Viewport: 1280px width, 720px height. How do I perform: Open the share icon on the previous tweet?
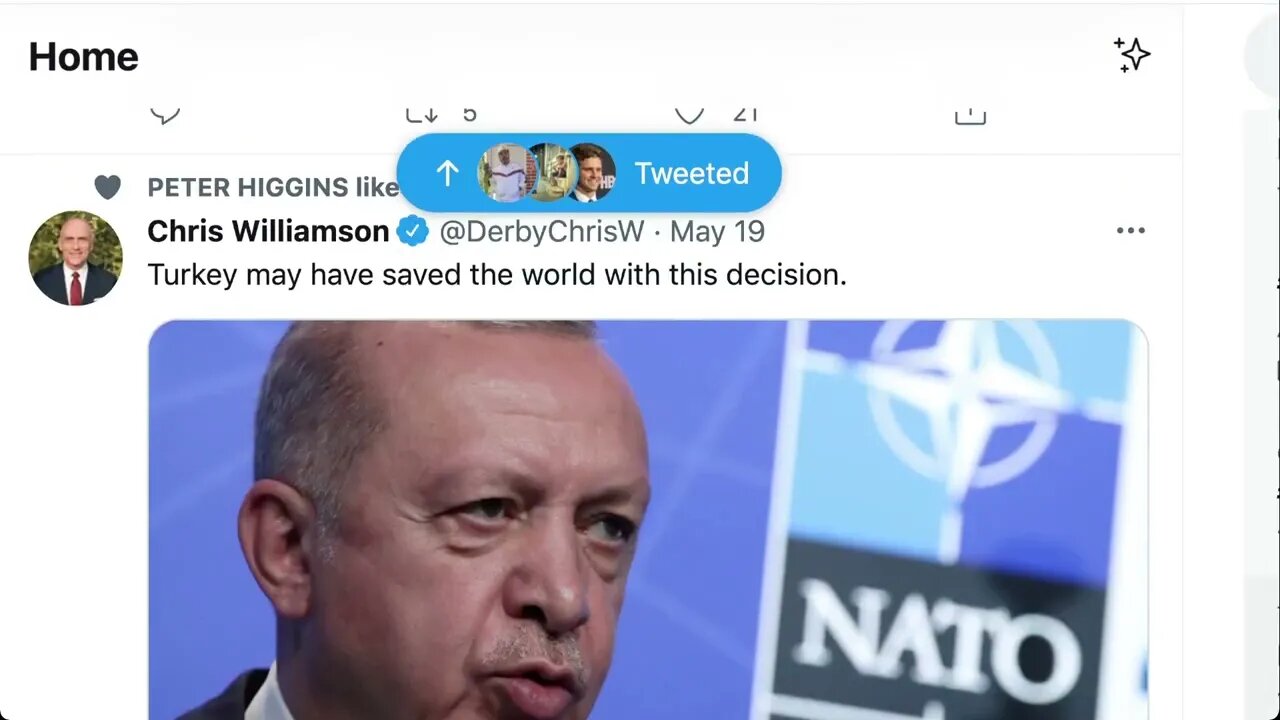(970, 116)
